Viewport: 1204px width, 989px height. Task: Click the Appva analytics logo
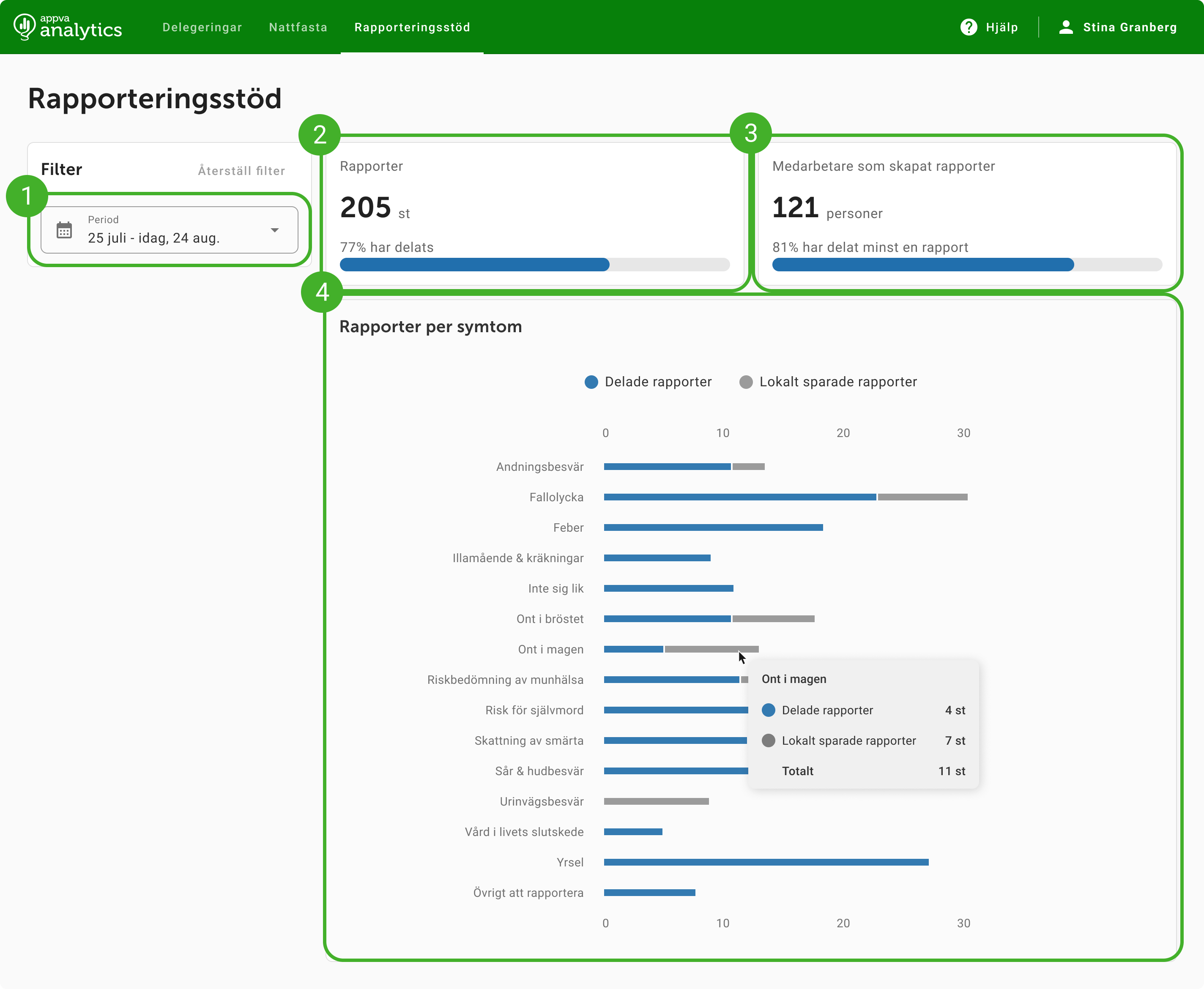click(x=68, y=27)
